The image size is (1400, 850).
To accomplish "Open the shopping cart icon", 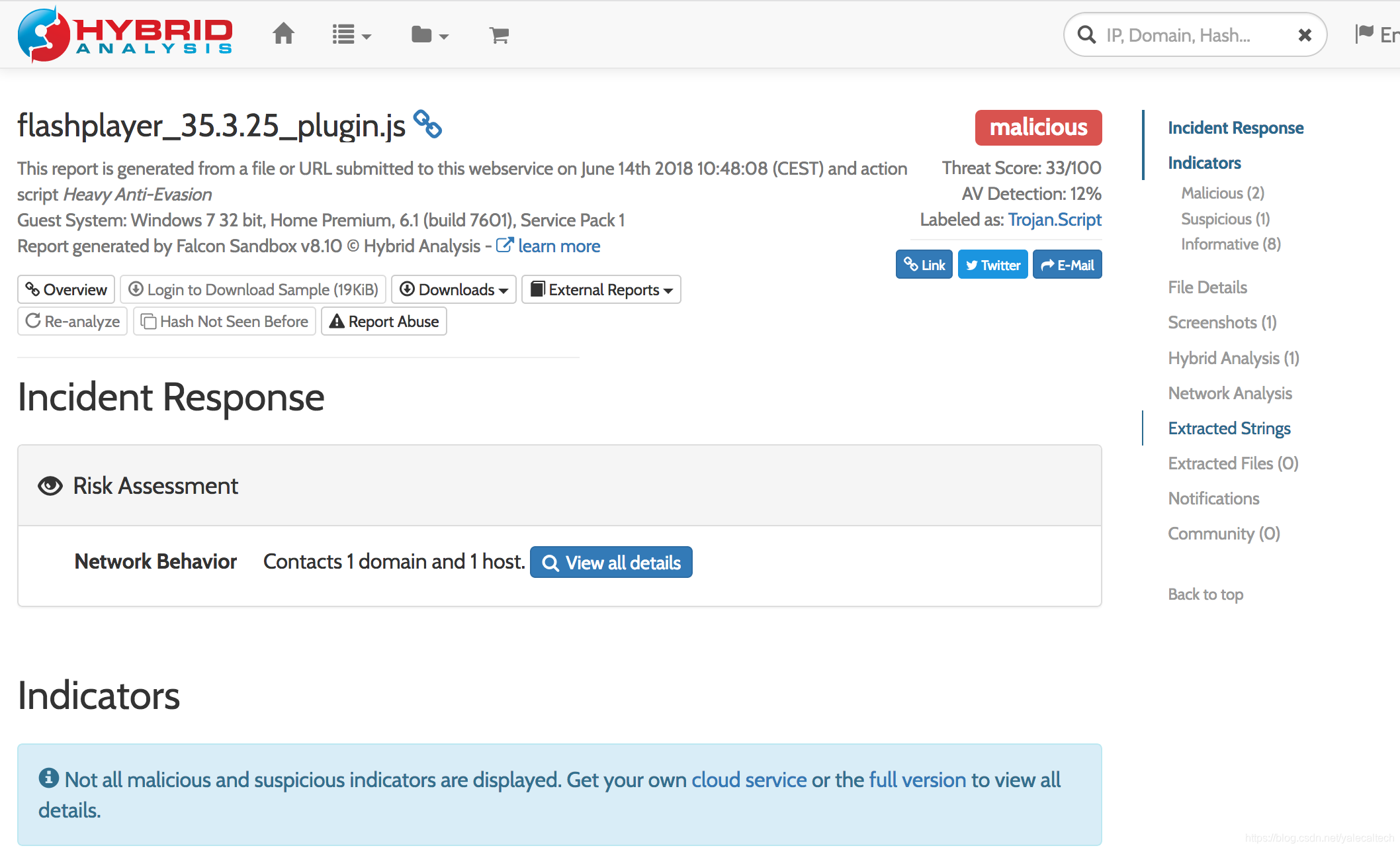I will pos(499,35).
